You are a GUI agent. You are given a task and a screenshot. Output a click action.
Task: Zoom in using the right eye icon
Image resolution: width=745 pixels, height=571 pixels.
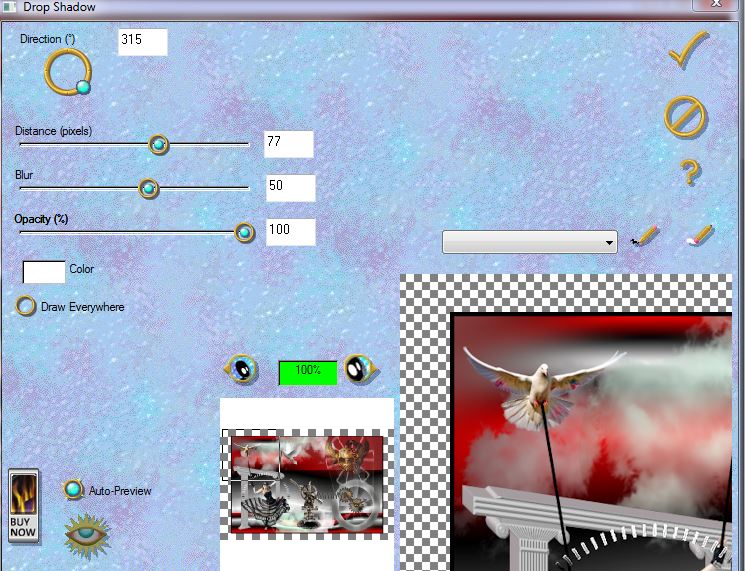pos(361,369)
